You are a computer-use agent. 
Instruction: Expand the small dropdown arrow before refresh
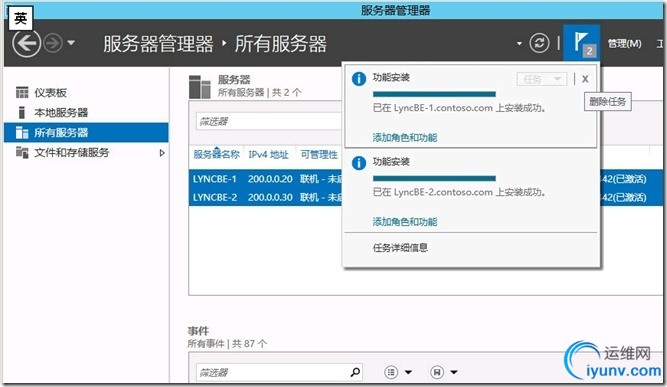519,43
